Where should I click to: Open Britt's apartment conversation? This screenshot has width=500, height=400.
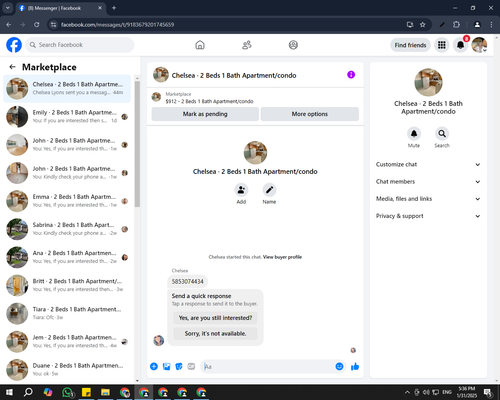[67, 285]
